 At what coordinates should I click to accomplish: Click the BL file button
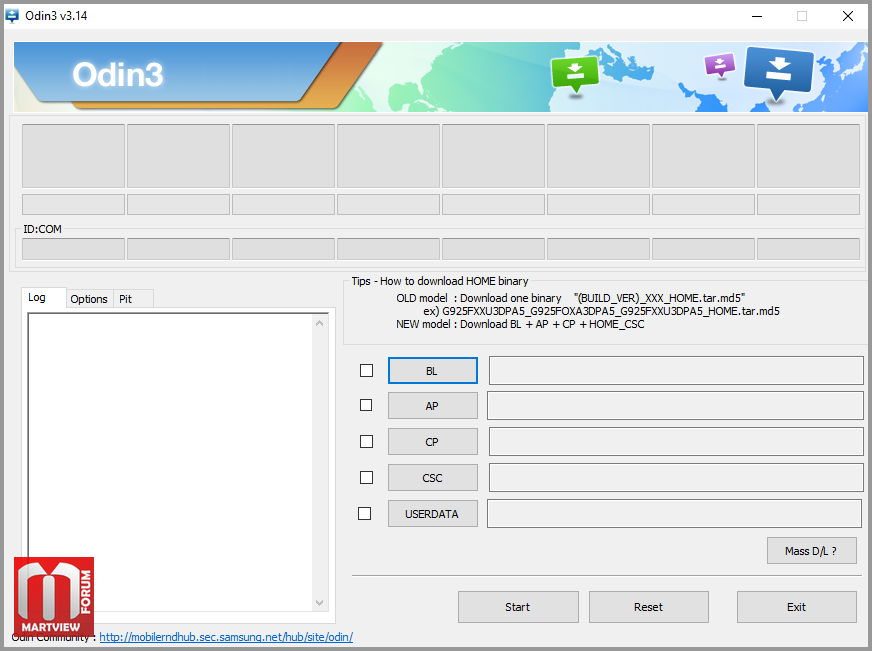(433, 371)
